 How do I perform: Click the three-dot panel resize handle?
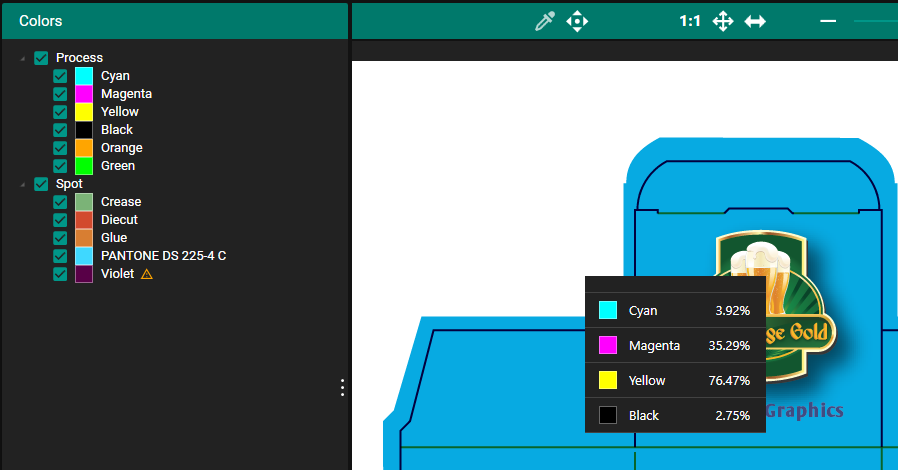[342, 387]
